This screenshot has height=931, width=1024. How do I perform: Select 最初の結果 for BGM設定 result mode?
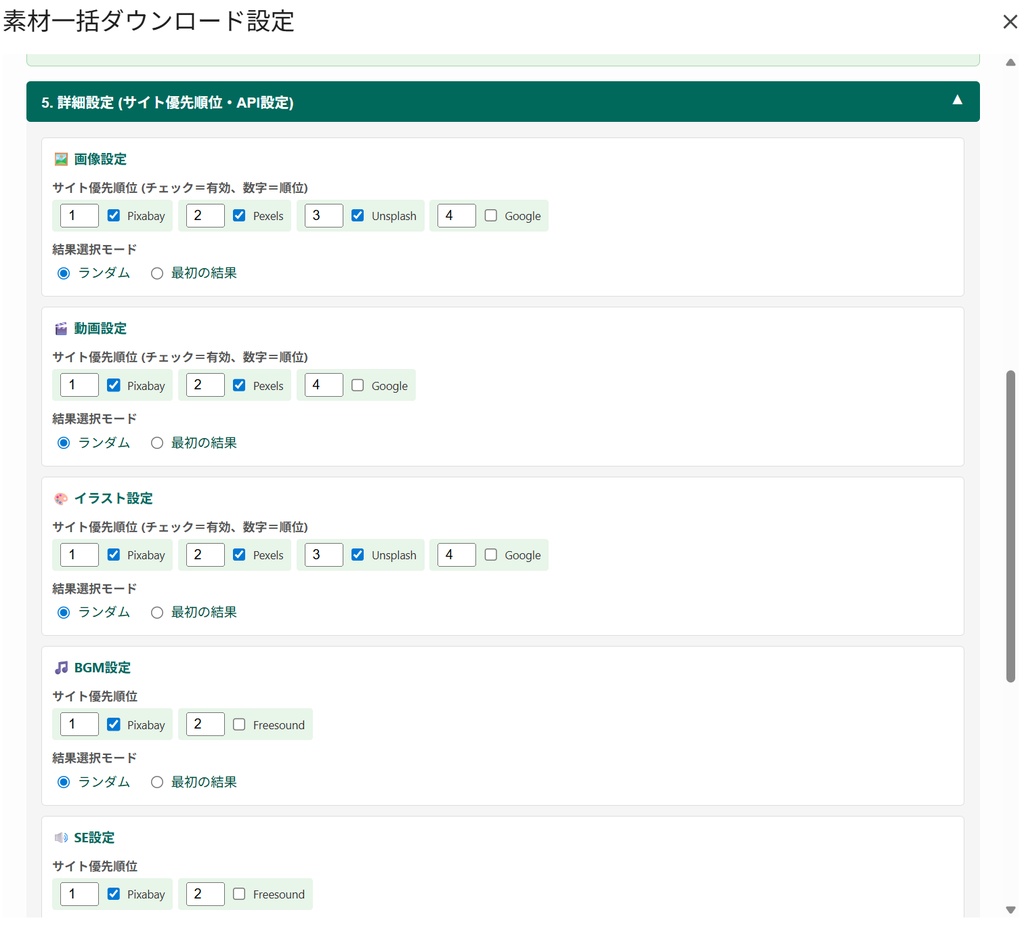point(156,782)
